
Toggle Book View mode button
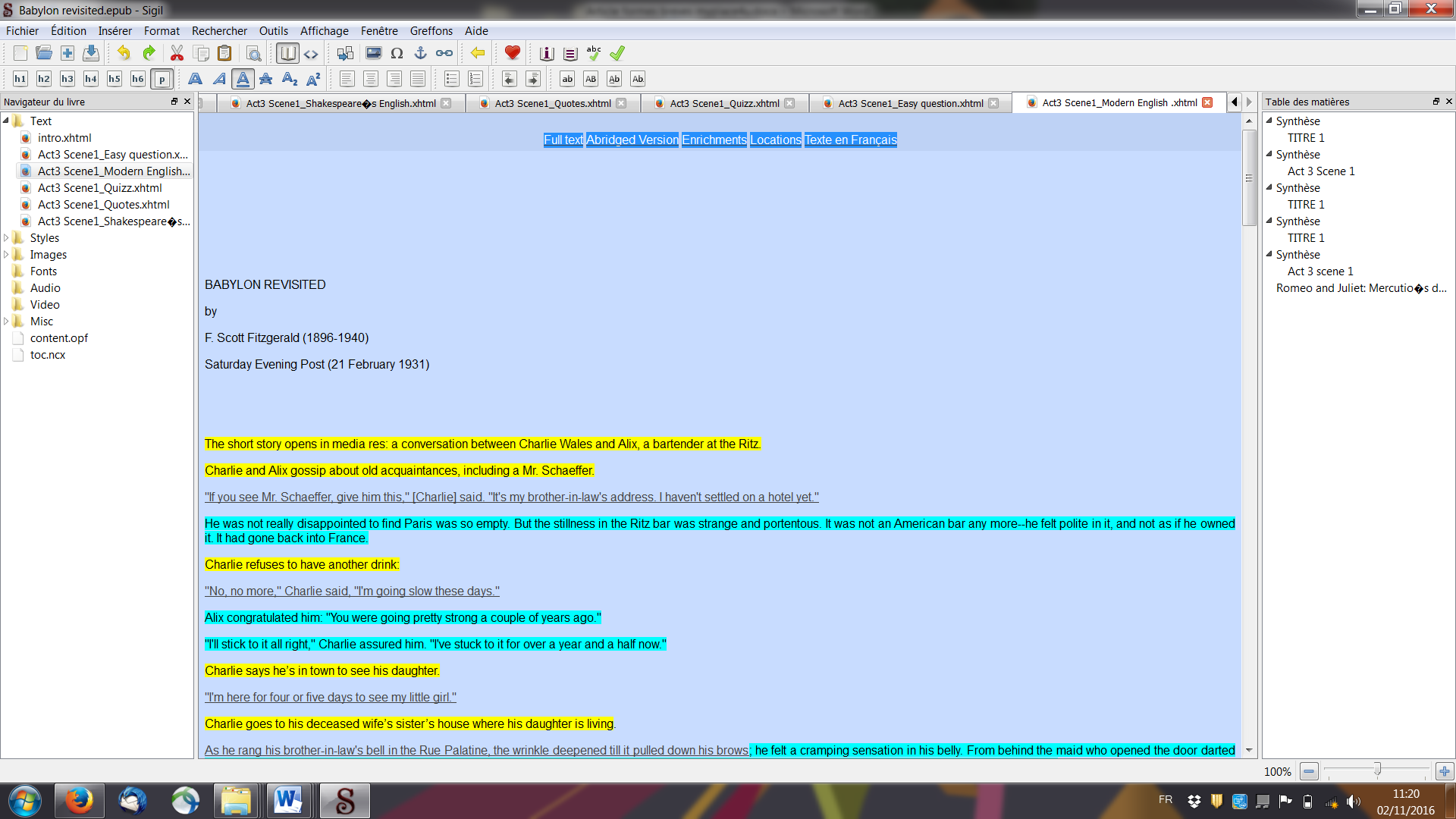[x=287, y=53]
